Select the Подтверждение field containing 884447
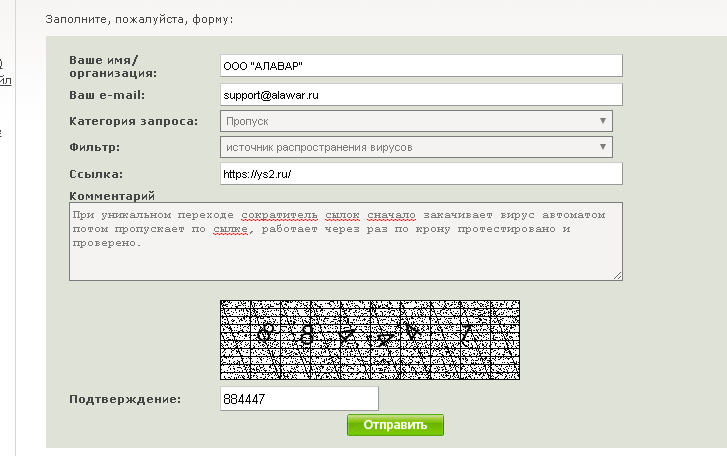 (x=299, y=399)
